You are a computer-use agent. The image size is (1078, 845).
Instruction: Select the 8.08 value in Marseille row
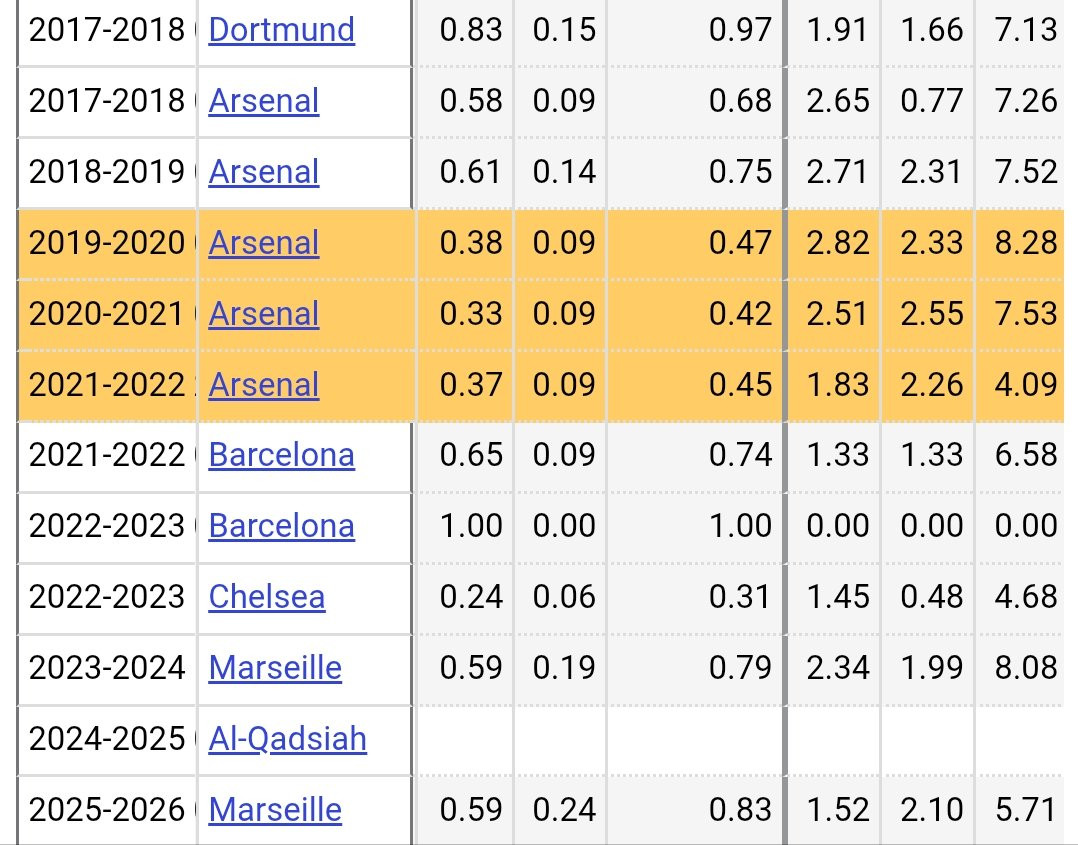click(1026, 668)
